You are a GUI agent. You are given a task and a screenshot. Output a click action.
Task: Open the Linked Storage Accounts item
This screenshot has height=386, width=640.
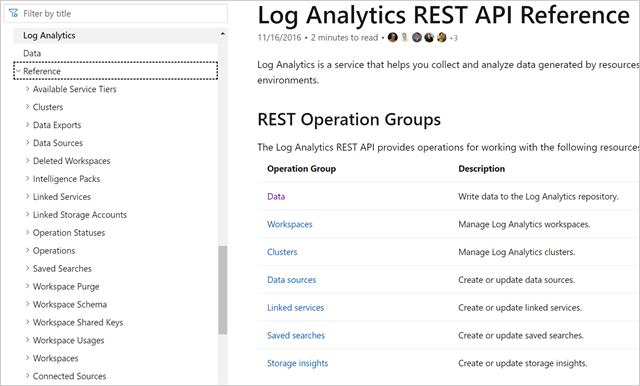click(x=80, y=215)
